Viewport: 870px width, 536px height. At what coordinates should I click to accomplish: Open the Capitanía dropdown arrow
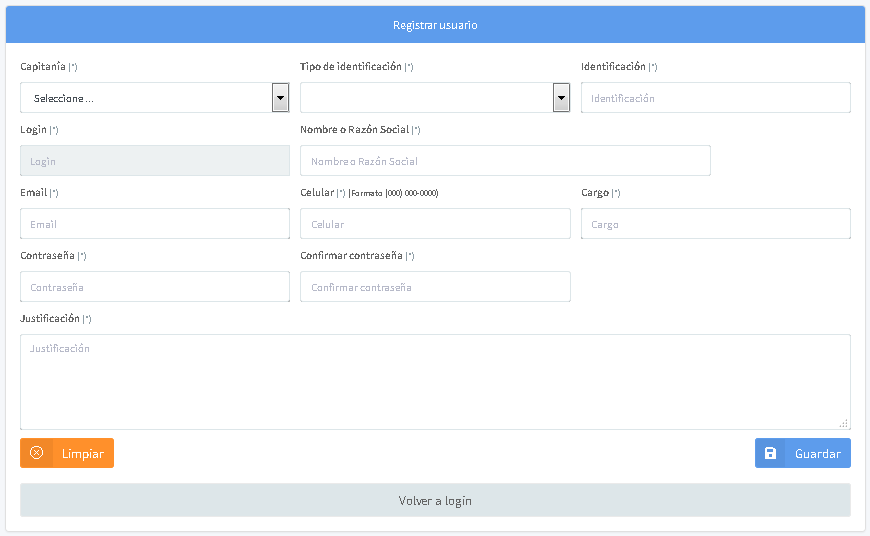tap(281, 98)
